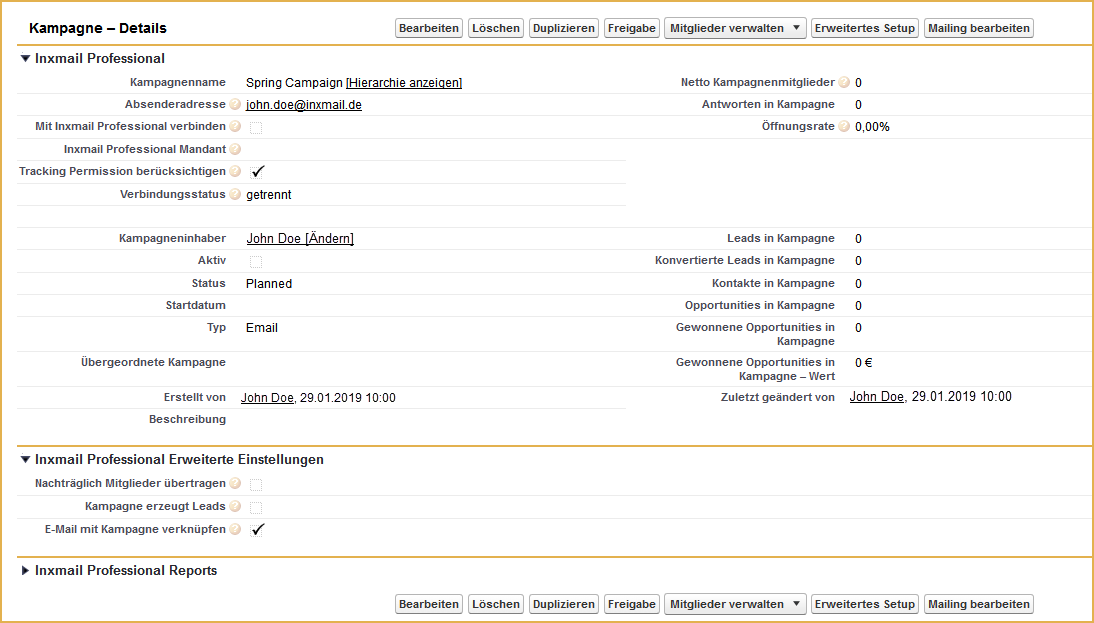Image resolution: width=1094 pixels, height=623 pixels.
Task: Open help for Mit Inxmail Professional verbinden
Action: coord(235,126)
